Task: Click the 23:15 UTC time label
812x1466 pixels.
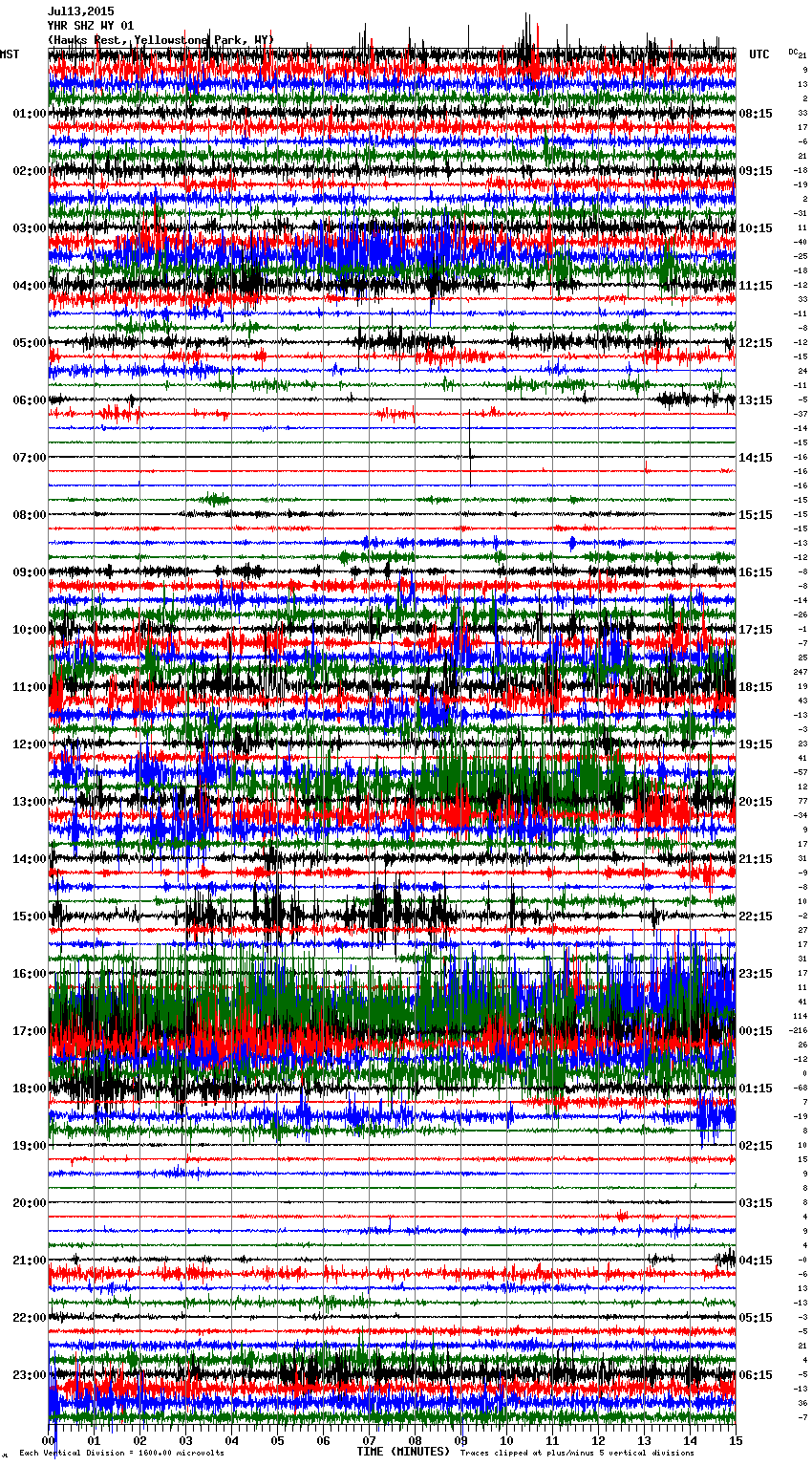Action: point(756,974)
